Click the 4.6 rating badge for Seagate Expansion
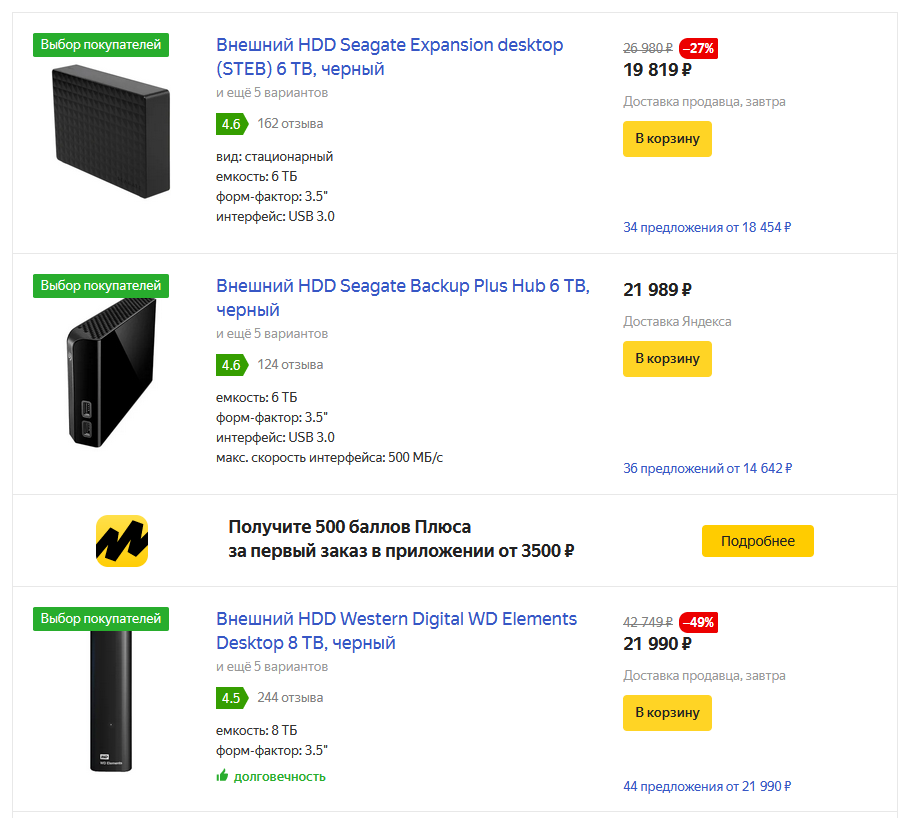The width and height of the screenshot is (910, 818). click(x=230, y=124)
